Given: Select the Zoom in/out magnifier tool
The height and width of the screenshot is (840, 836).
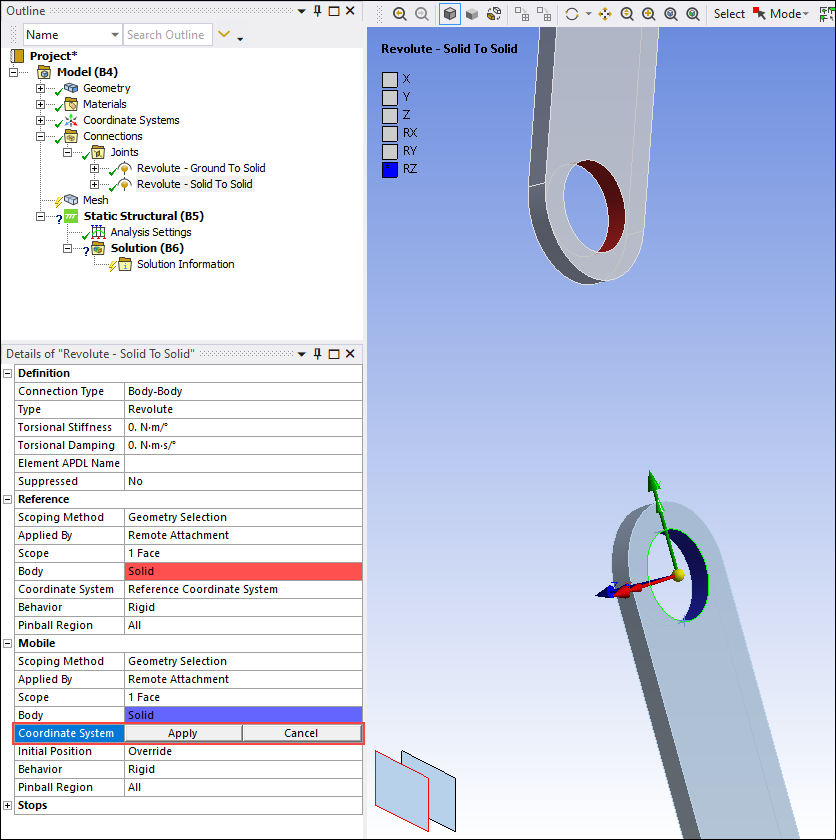Looking at the screenshot, I should coord(627,14).
